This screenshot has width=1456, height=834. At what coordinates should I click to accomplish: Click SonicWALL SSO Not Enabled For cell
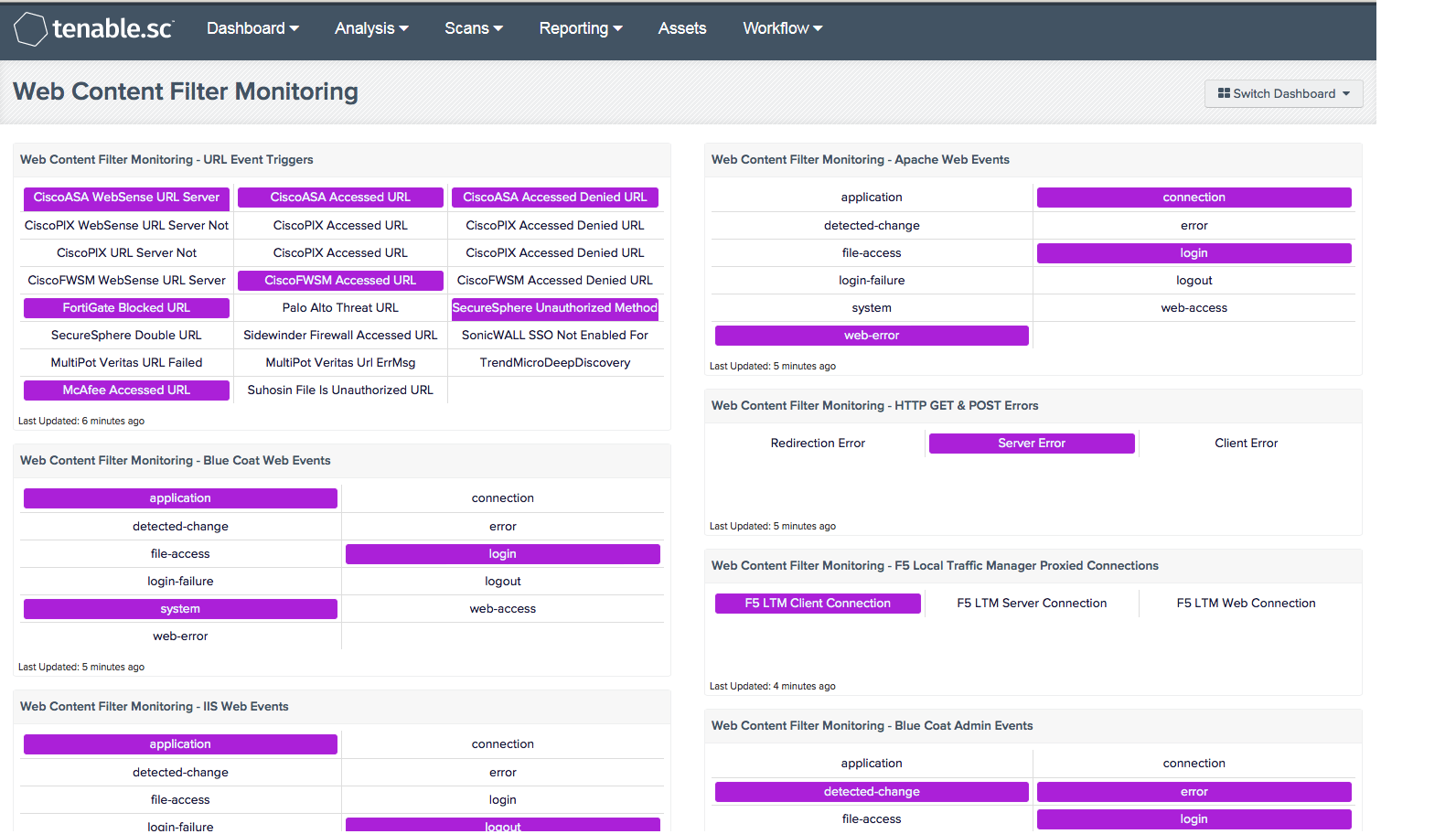coord(555,335)
